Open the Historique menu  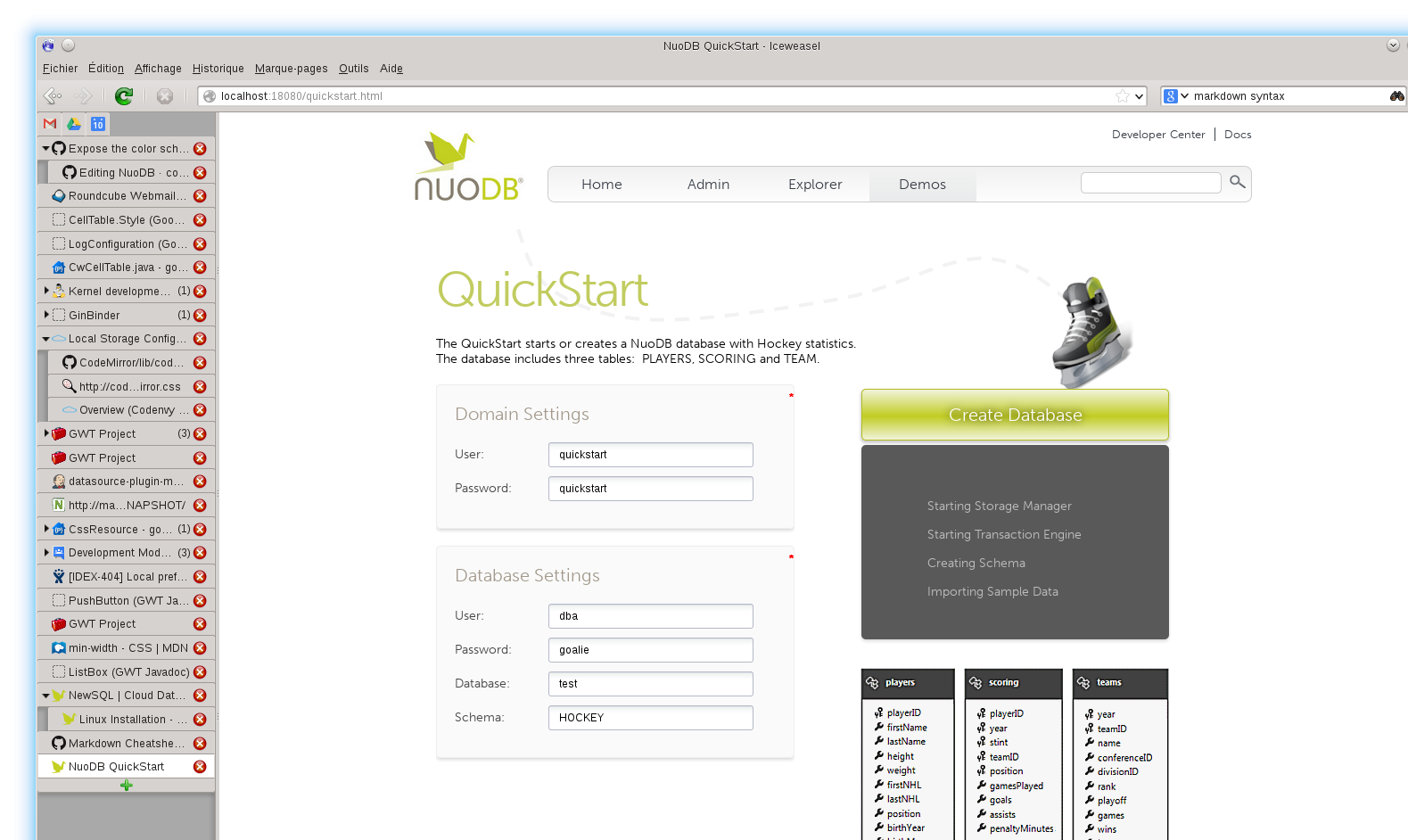218,69
